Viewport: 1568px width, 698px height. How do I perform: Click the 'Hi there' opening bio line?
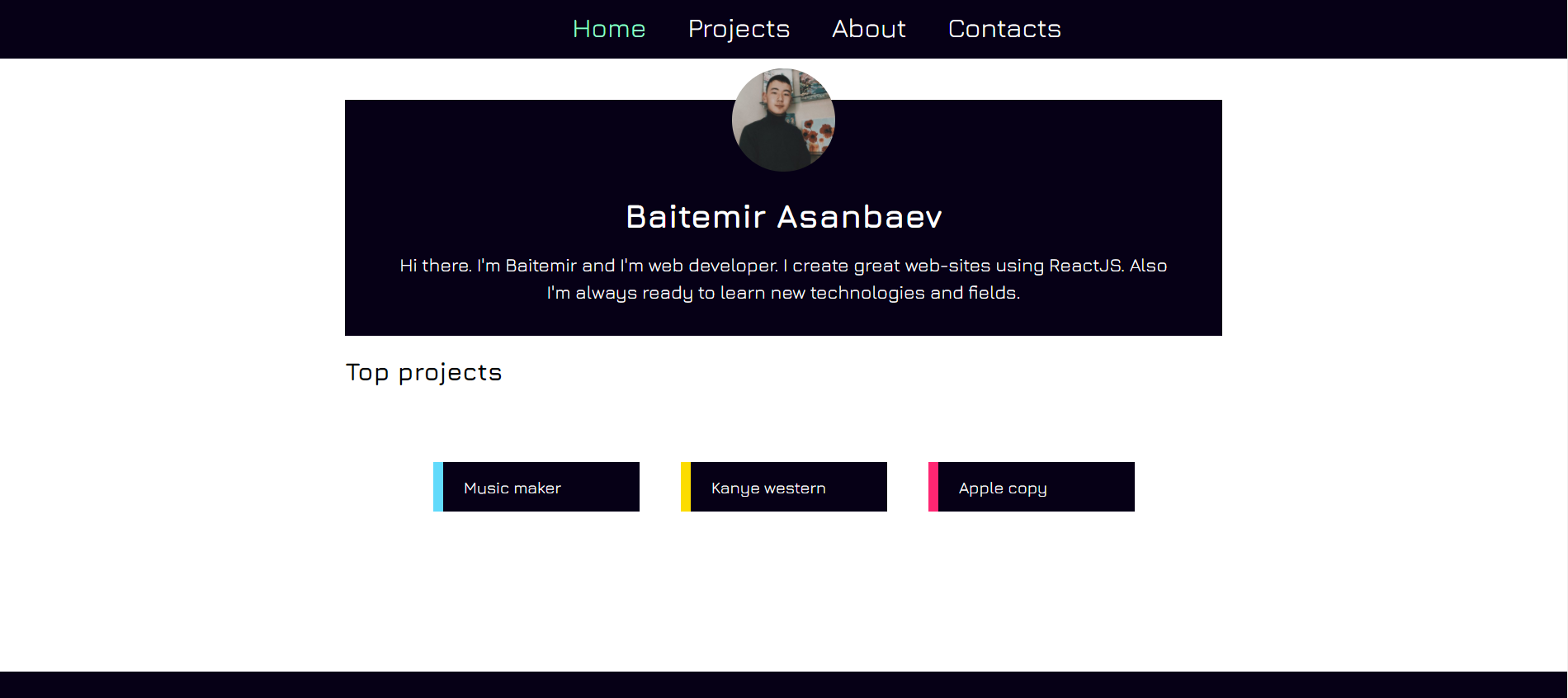783,266
